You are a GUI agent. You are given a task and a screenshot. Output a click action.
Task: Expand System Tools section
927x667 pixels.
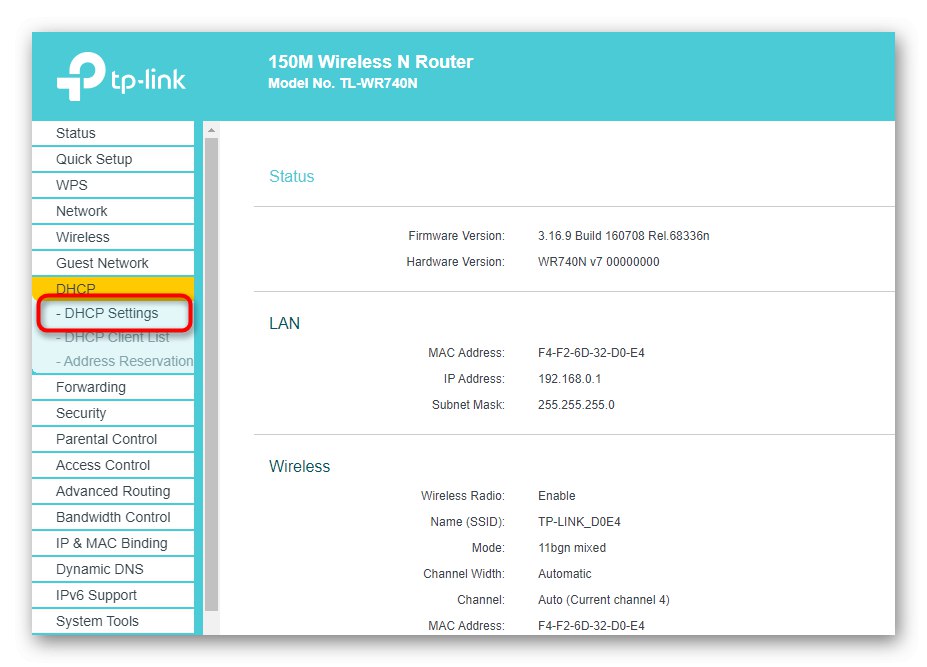(113, 621)
